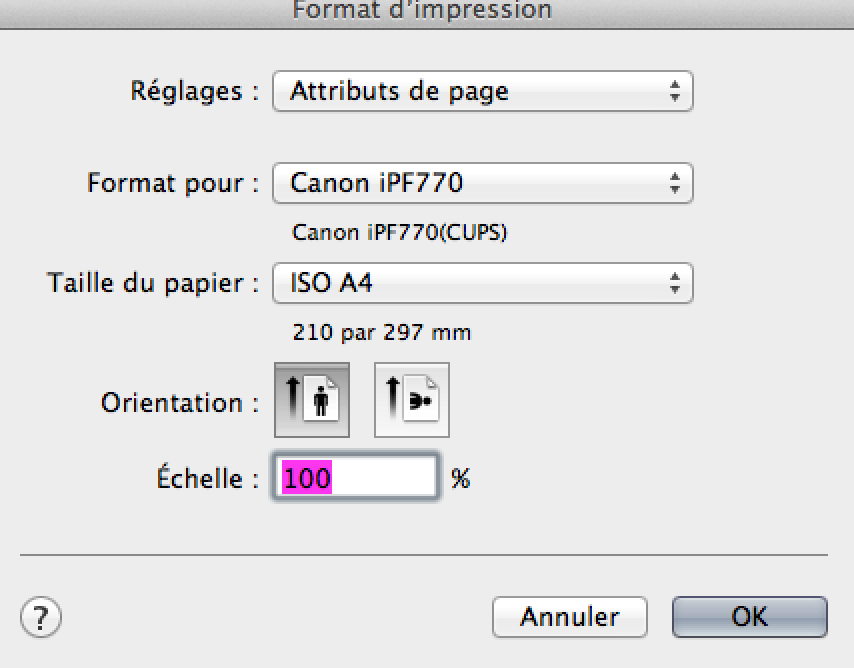
Task: Click the Format d'impression dialog title
Action: click(421, 10)
